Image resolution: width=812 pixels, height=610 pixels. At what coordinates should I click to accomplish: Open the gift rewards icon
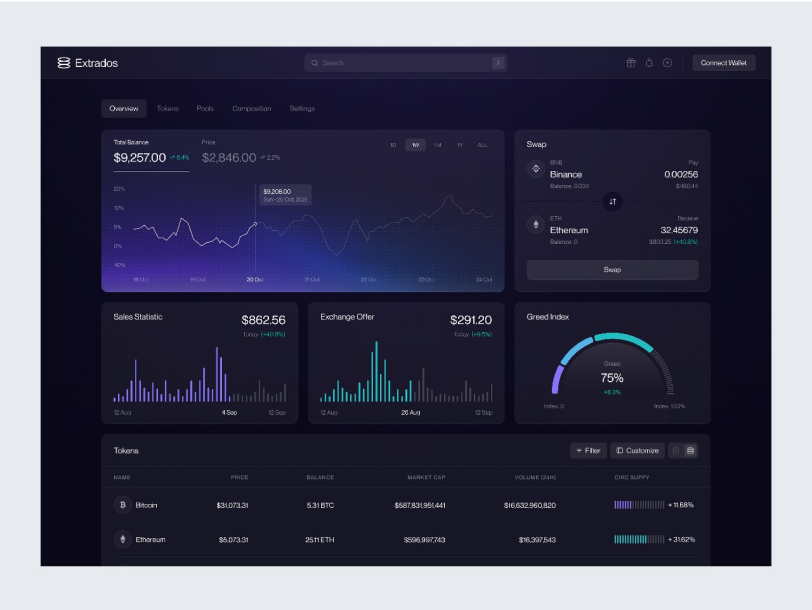point(632,62)
